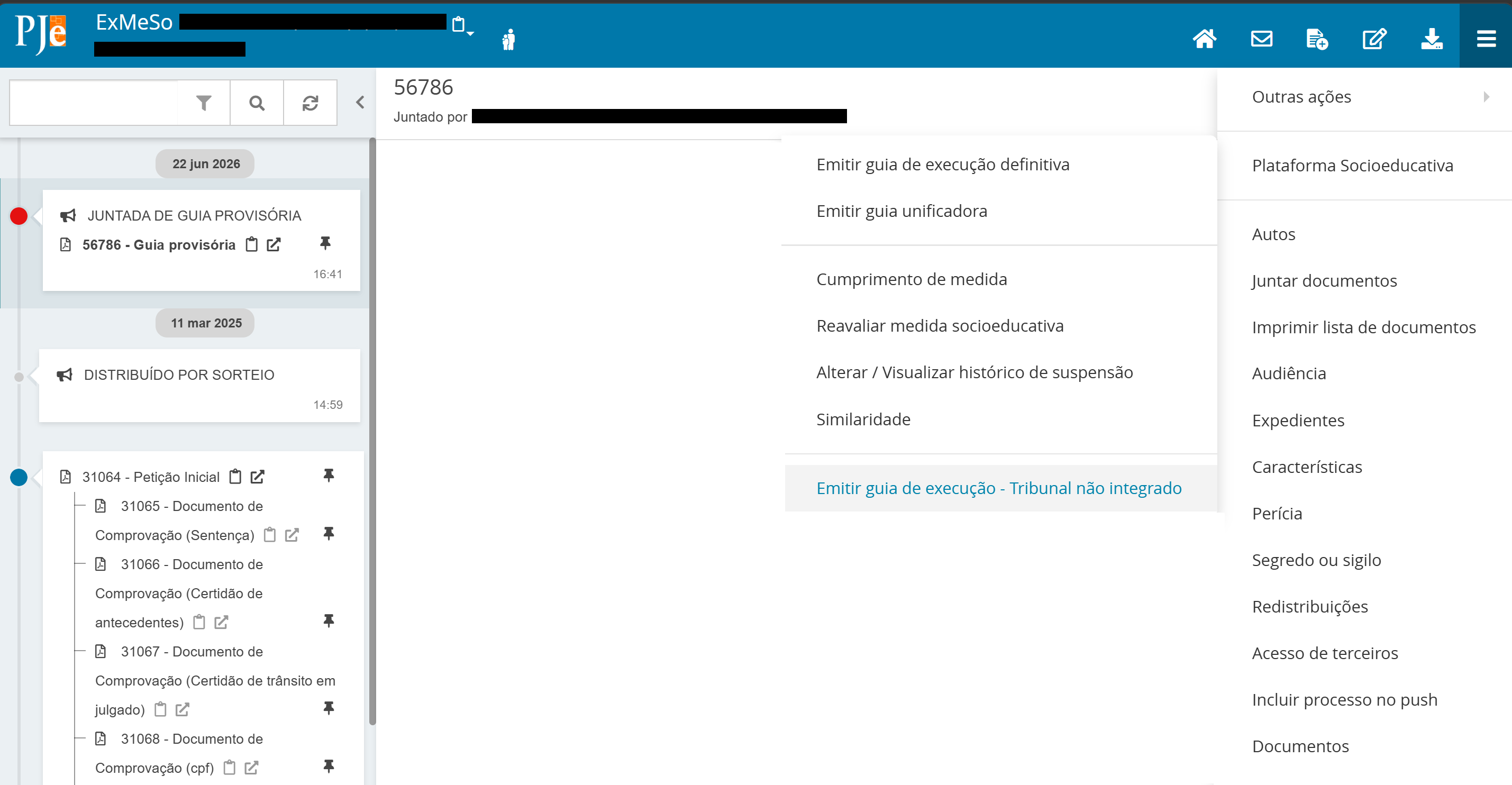
Task: Click the adult and child person icon
Action: [509, 39]
